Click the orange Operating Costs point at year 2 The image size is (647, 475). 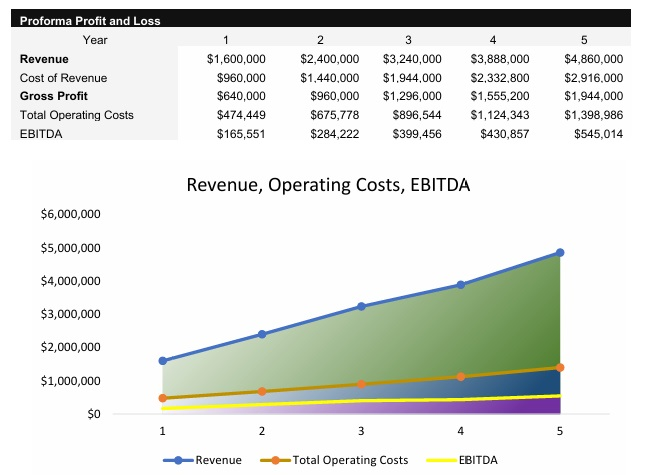click(262, 392)
